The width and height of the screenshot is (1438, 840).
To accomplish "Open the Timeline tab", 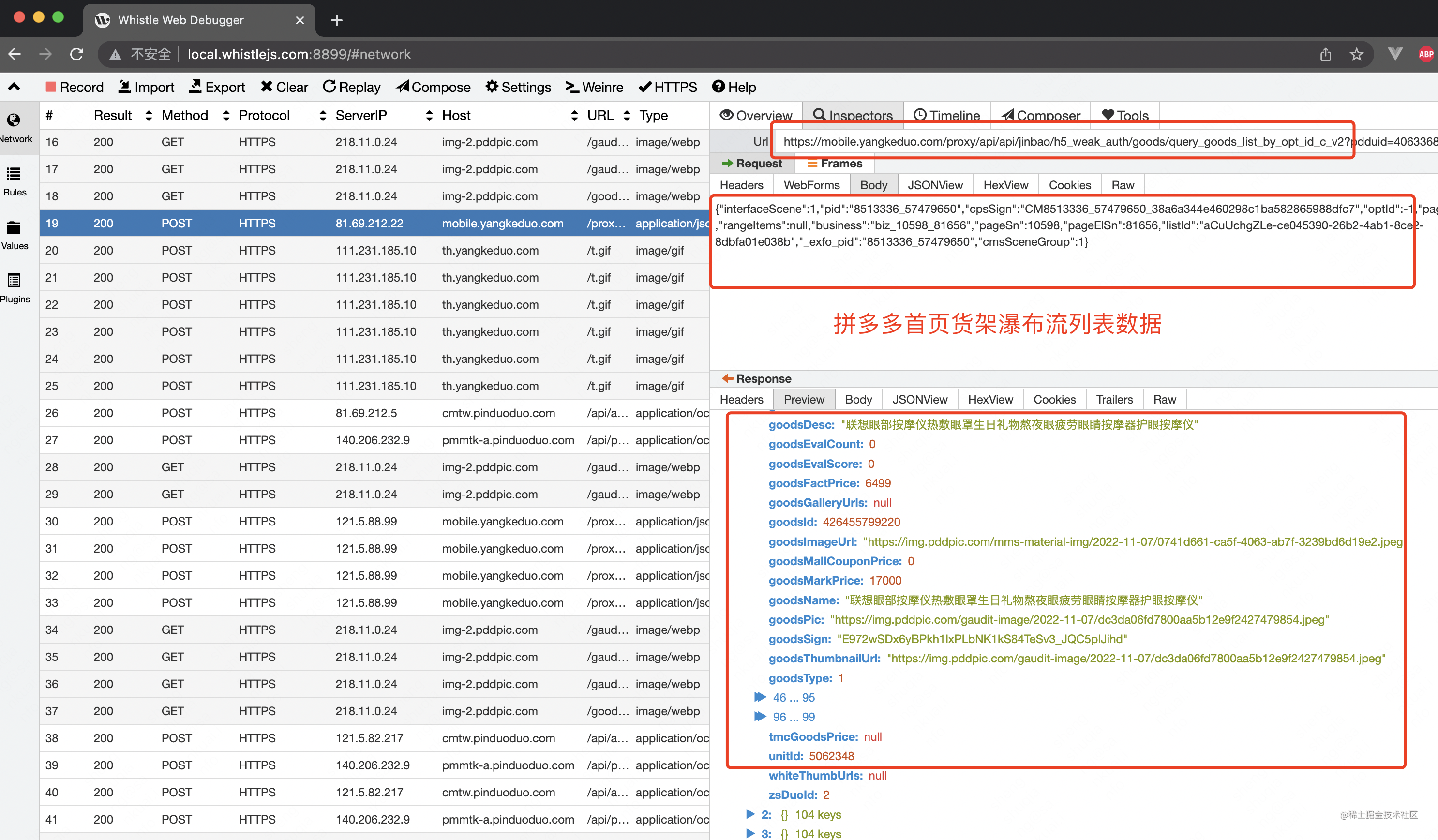I will click(947, 115).
